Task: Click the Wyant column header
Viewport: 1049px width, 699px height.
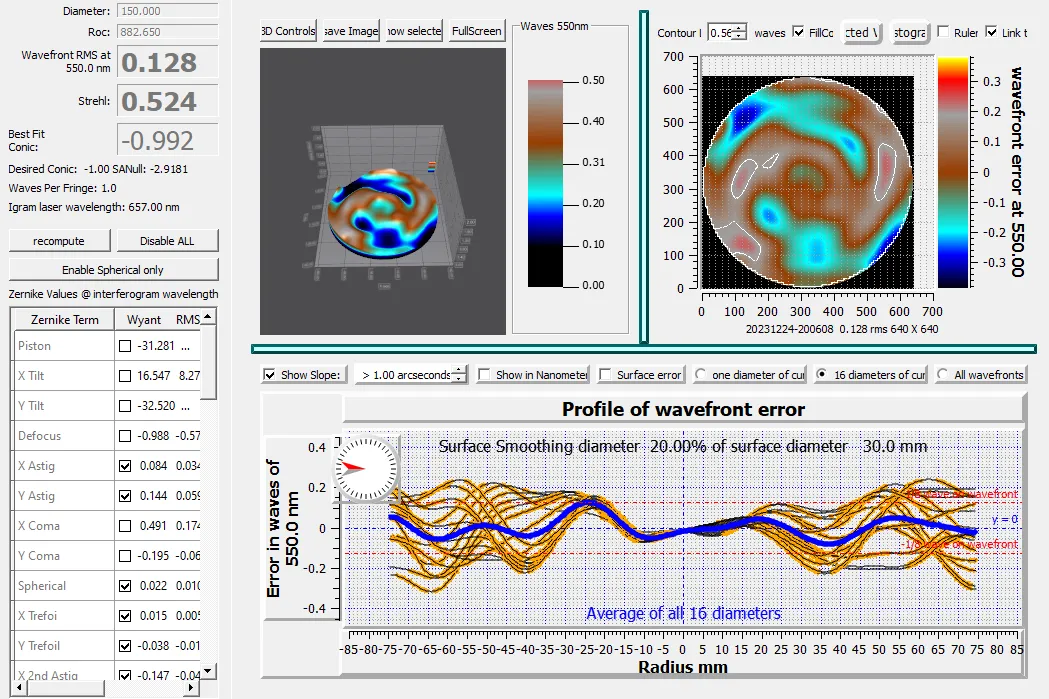Action: point(144,320)
